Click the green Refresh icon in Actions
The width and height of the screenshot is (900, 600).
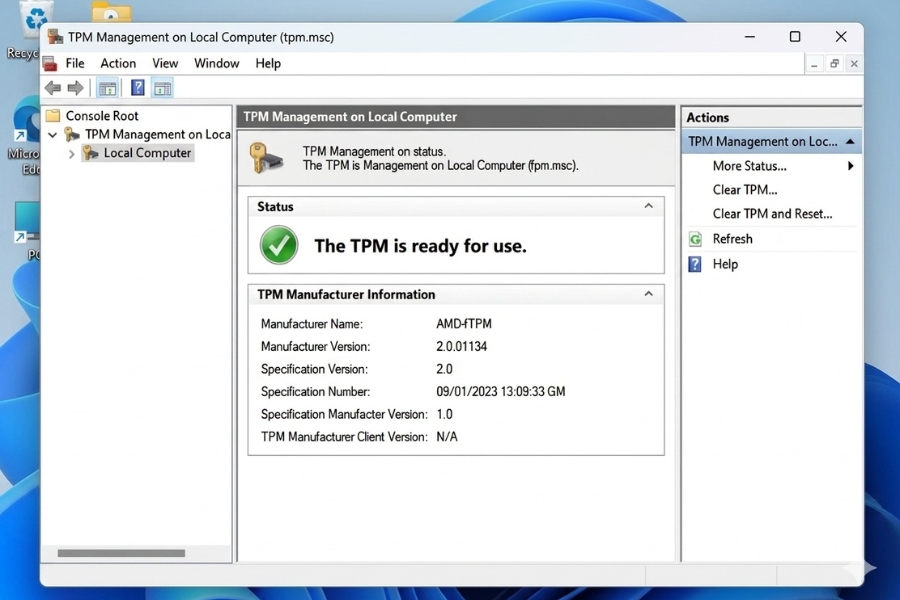pos(695,239)
